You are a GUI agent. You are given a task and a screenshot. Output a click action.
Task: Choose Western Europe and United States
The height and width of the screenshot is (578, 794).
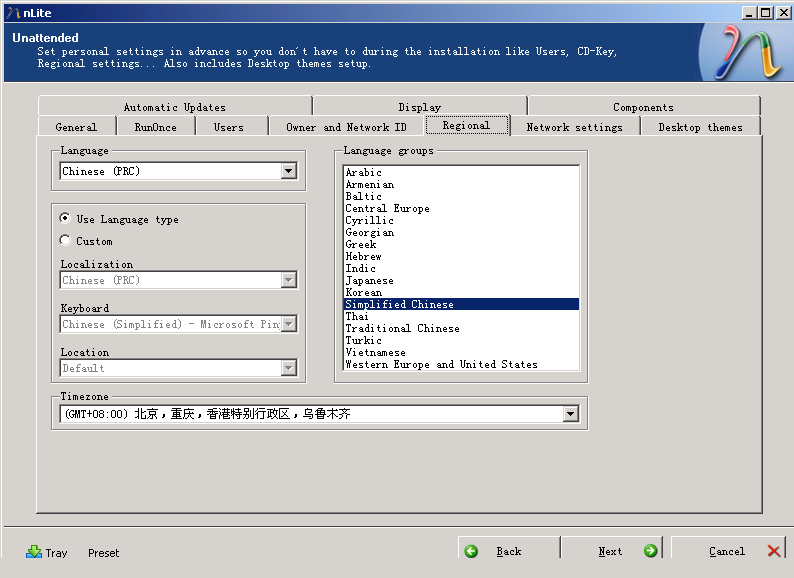[x=441, y=365]
